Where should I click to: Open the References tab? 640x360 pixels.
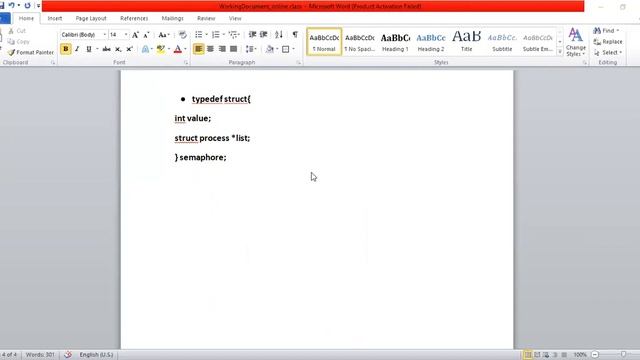tap(134, 18)
